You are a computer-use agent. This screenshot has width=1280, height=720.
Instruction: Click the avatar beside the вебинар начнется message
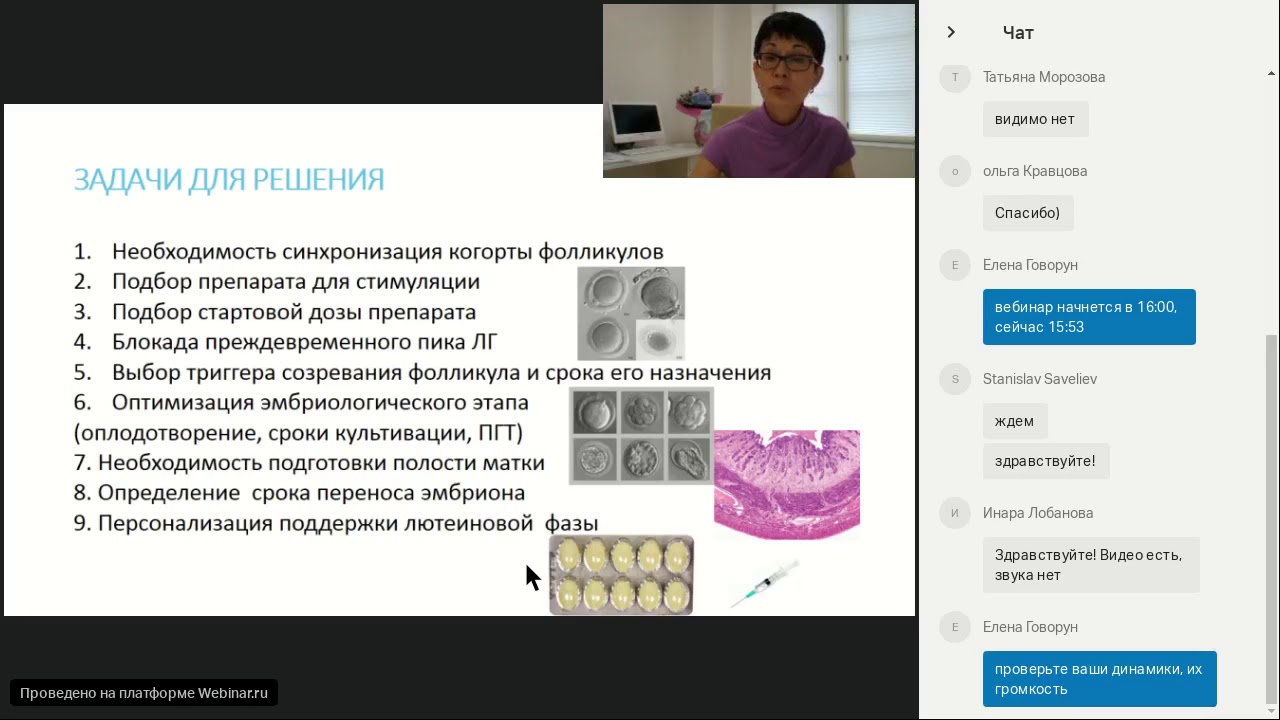[955, 265]
